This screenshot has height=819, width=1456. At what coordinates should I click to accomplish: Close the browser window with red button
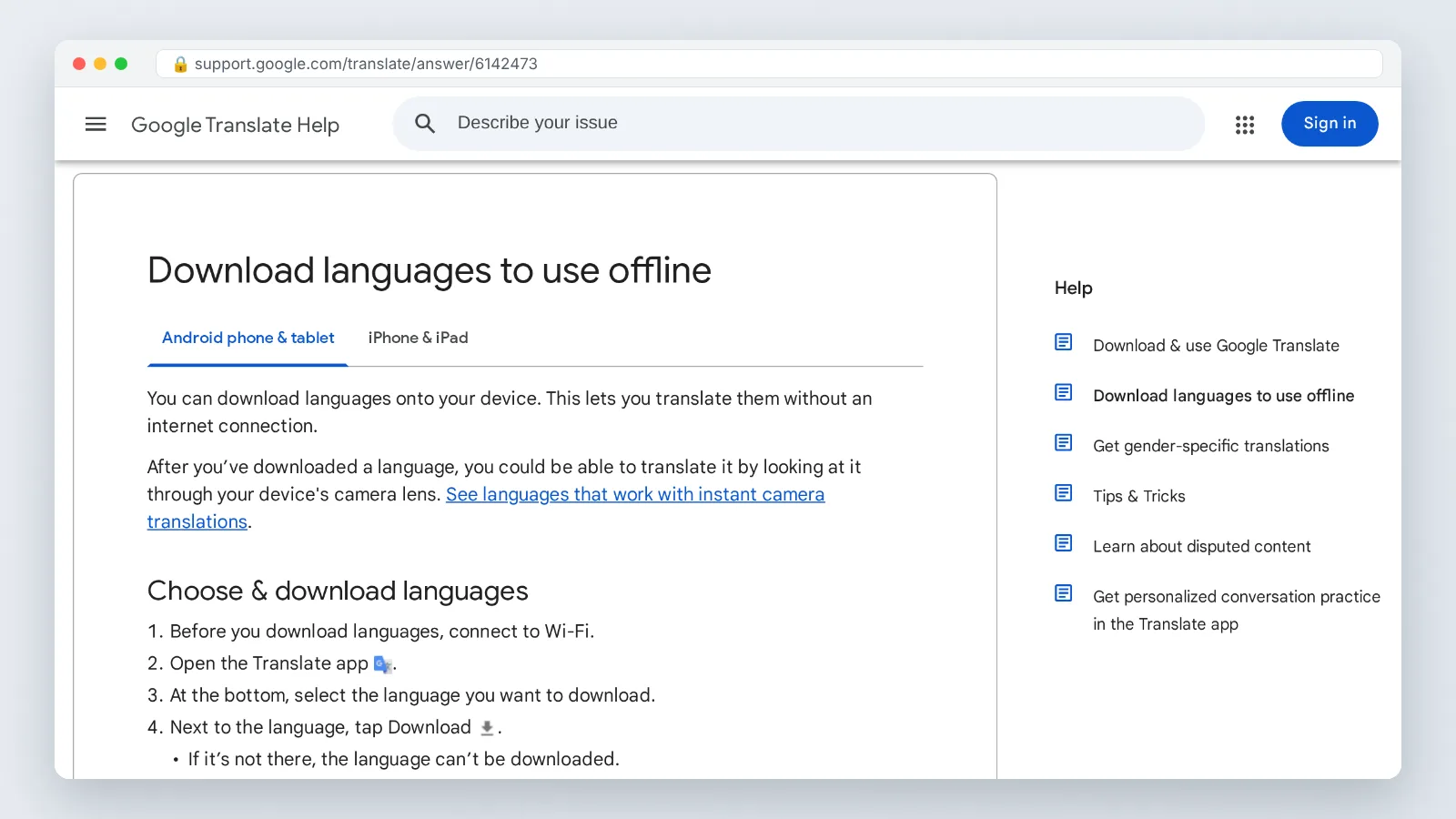pyautogui.click(x=79, y=64)
